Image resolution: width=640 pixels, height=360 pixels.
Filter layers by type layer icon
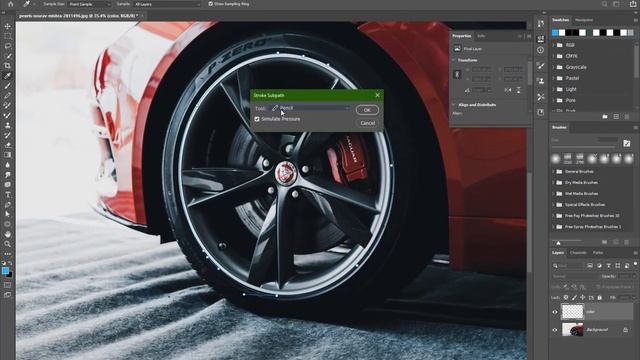coord(608,266)
